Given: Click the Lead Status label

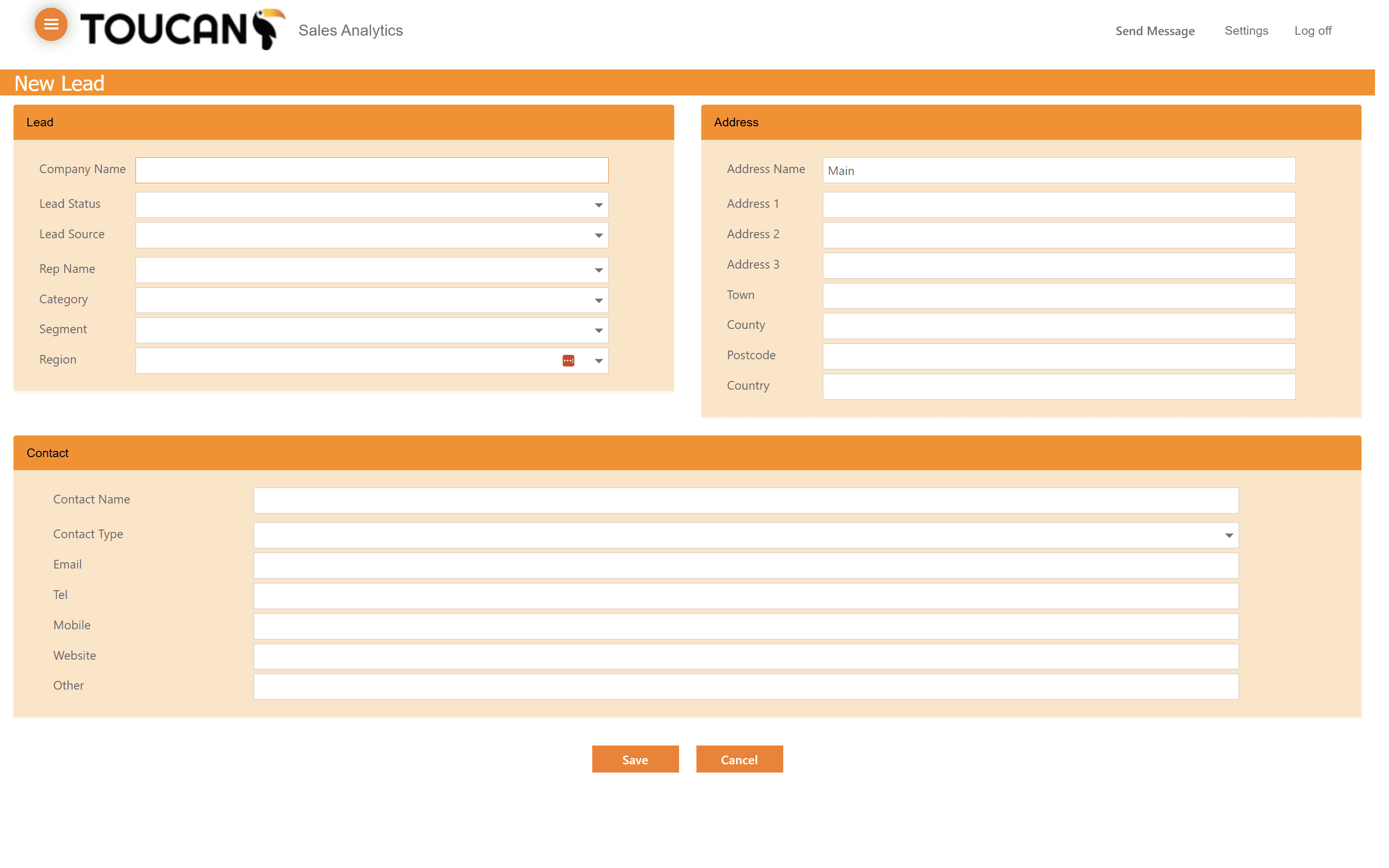Looking at the screenshot, I should pos(70,204).
